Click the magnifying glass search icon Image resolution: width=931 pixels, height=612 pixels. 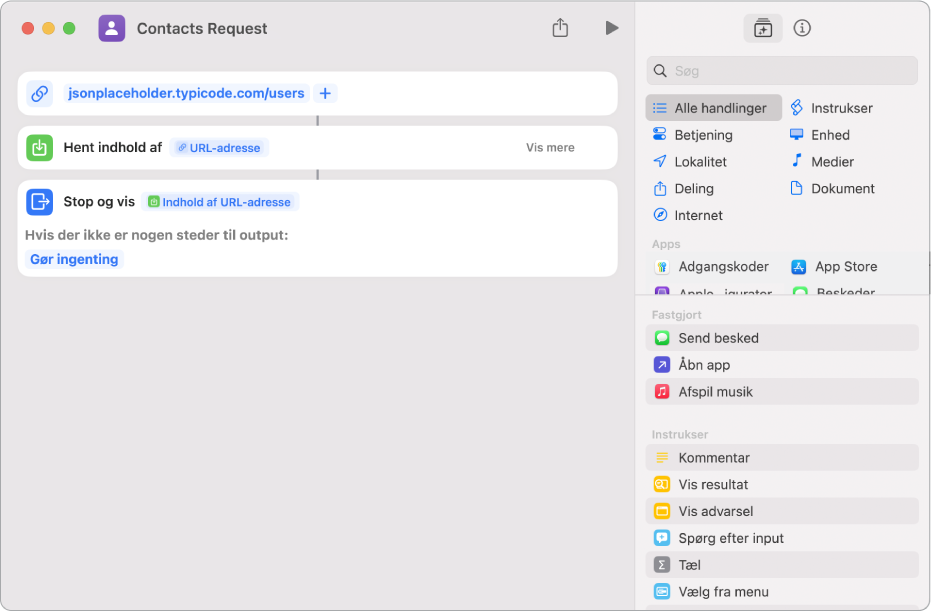(660, 71)
